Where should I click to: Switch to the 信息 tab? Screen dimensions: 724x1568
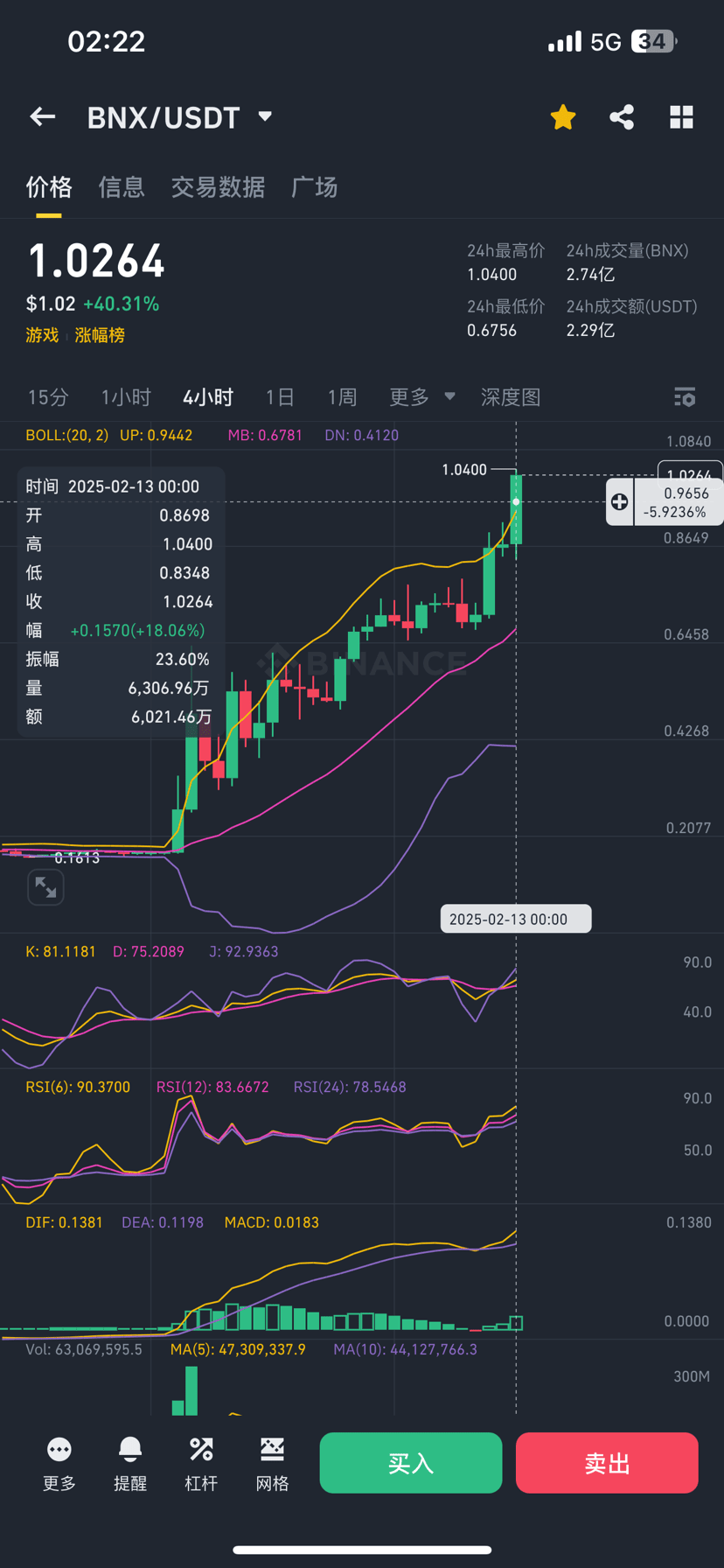pyautogui.click(x=122, y=186)
